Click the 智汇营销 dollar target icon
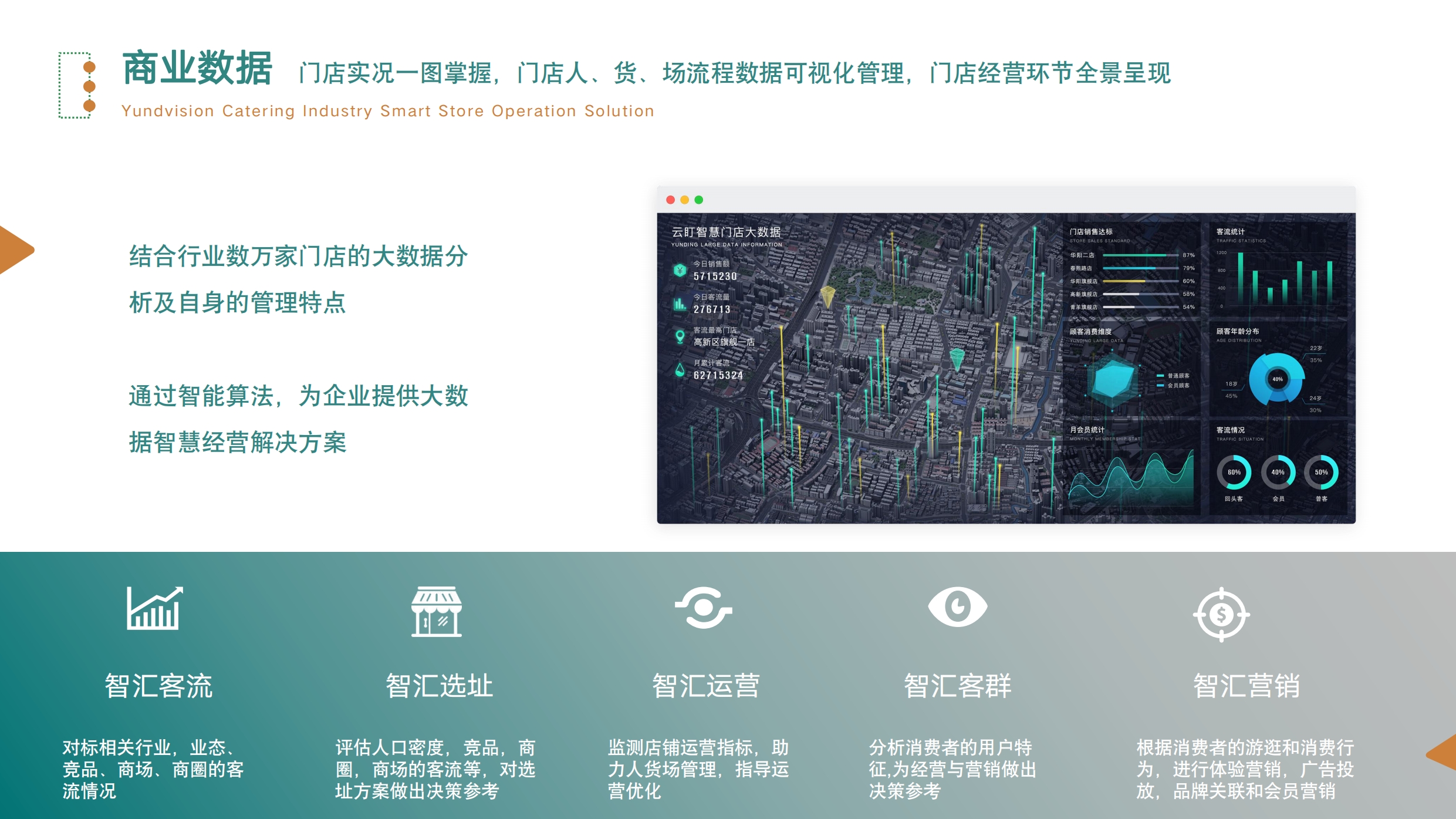The width and height of the screenshot is (1456, 819). tap(1221, 615)
